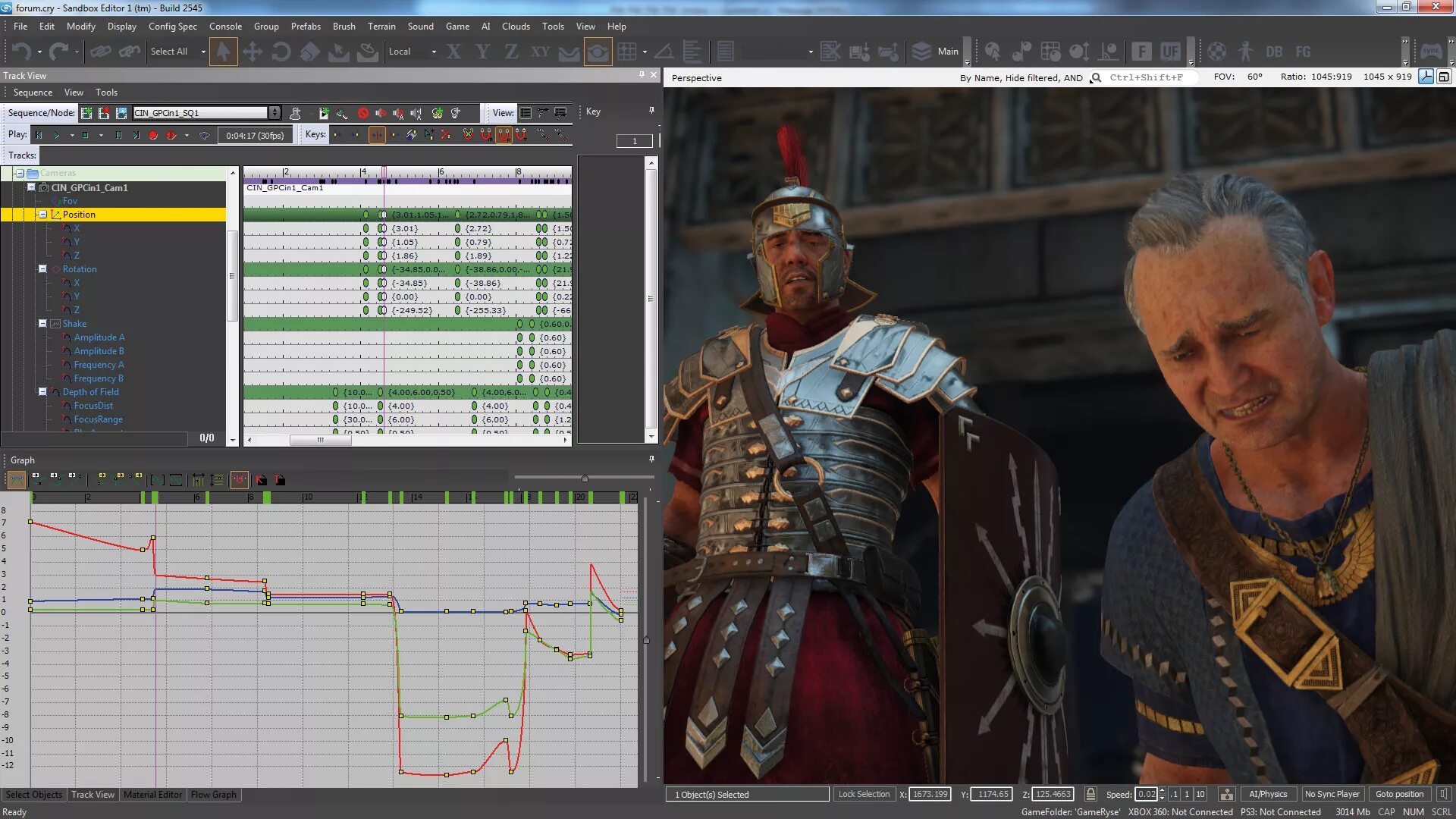Viewport: 1456px width, 819px height.
Task: Select the FocusRange track
Action: [99, 419]
